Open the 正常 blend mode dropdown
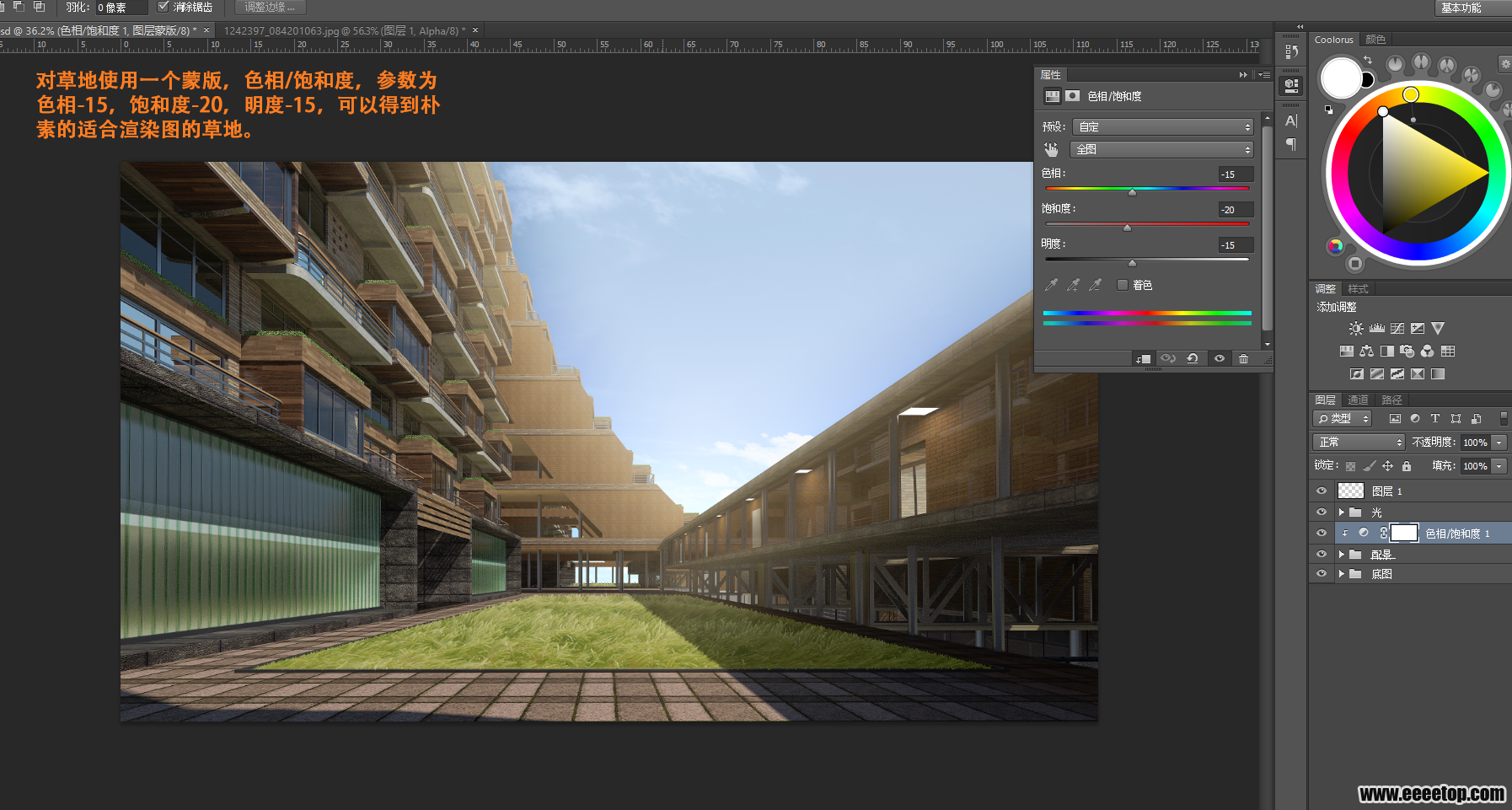 1359,442
